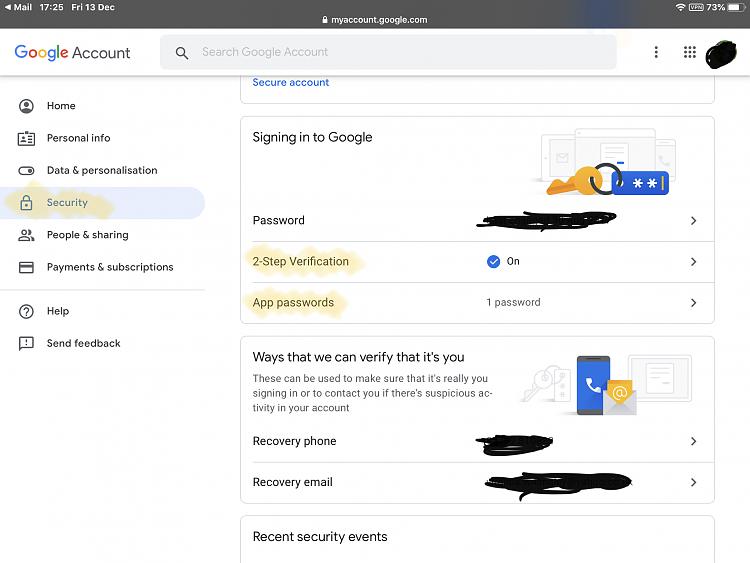Open Data & personalisation section
This screenshot has width=750, height=563.
pos(102,170)
